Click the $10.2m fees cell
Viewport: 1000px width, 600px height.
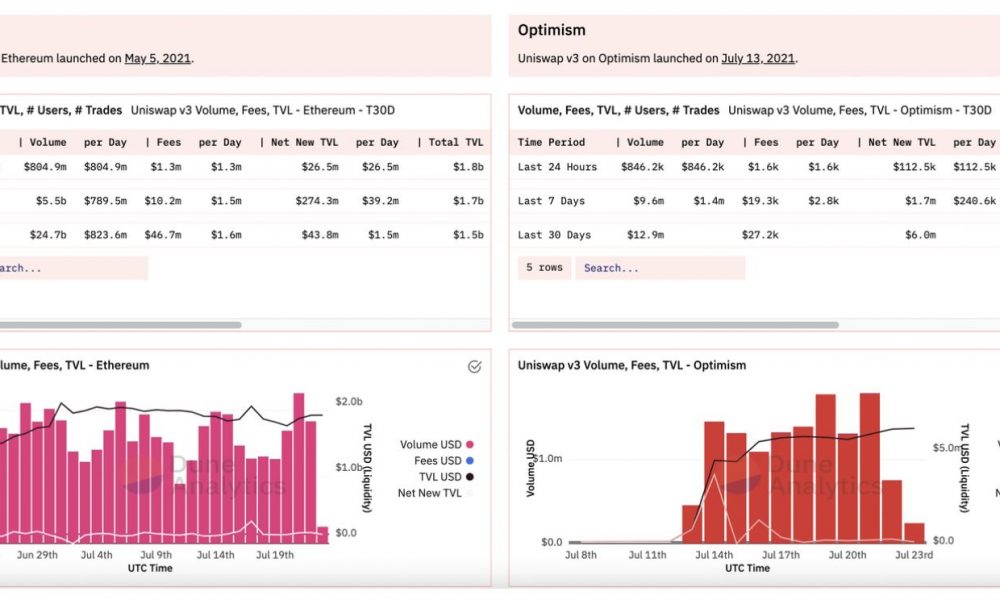[163, 201]
